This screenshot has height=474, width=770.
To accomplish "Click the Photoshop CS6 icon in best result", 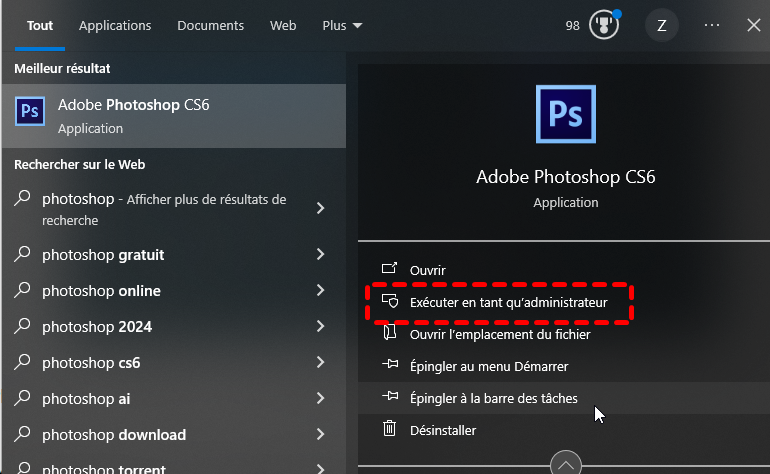I will coord(30,111).
